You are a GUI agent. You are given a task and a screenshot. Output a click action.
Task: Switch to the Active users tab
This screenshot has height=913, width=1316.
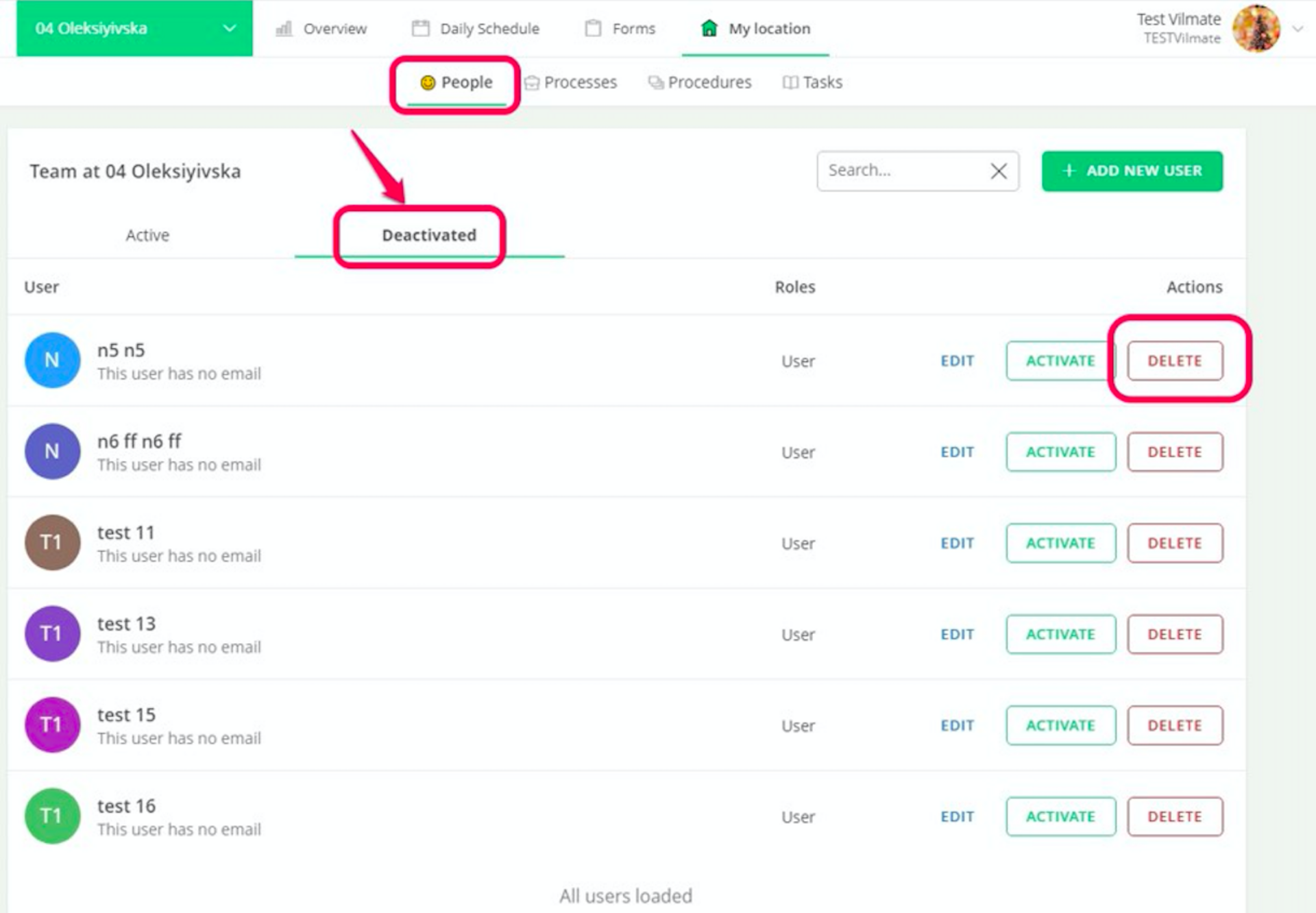147,236
